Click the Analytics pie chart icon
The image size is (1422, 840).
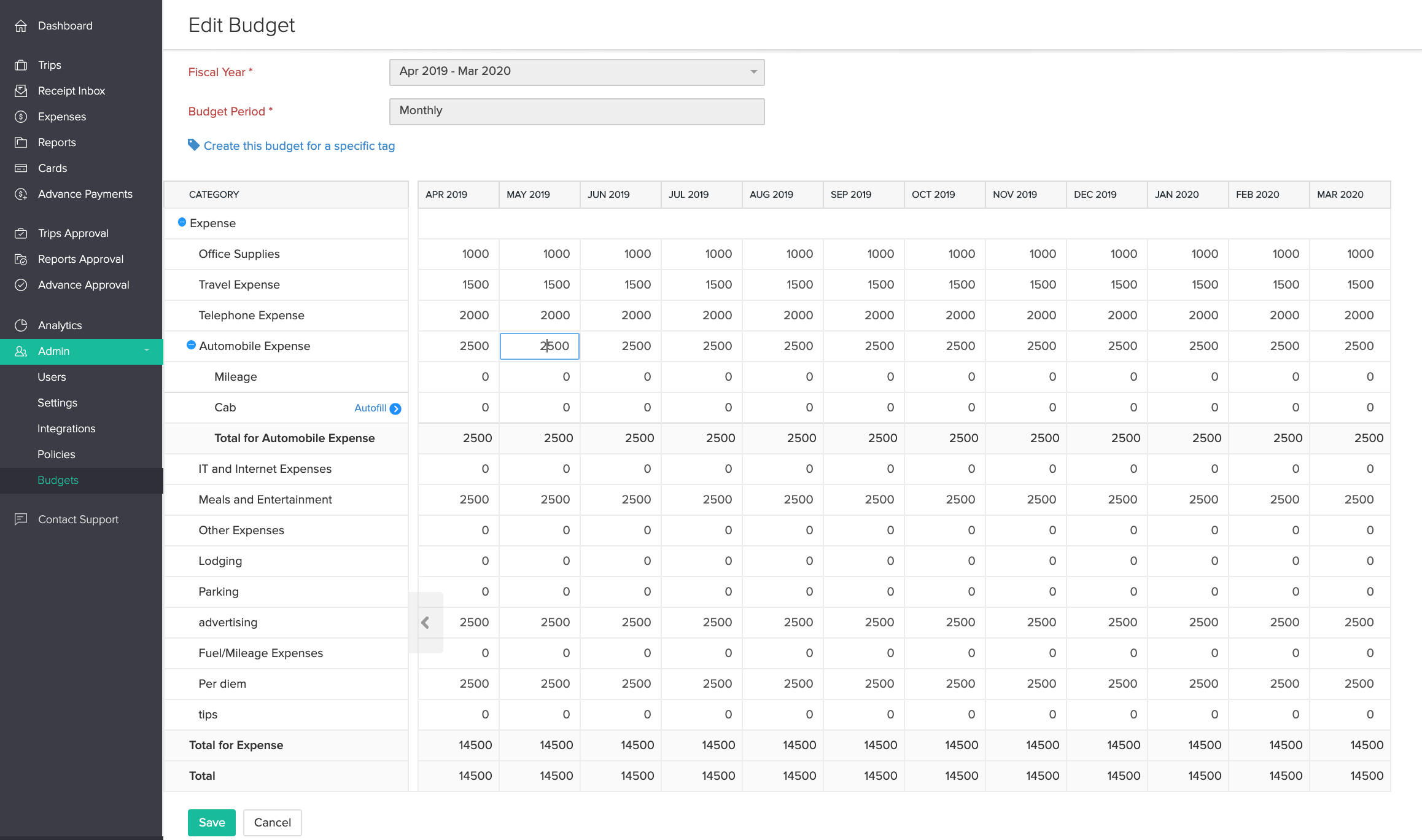point(21,325)
